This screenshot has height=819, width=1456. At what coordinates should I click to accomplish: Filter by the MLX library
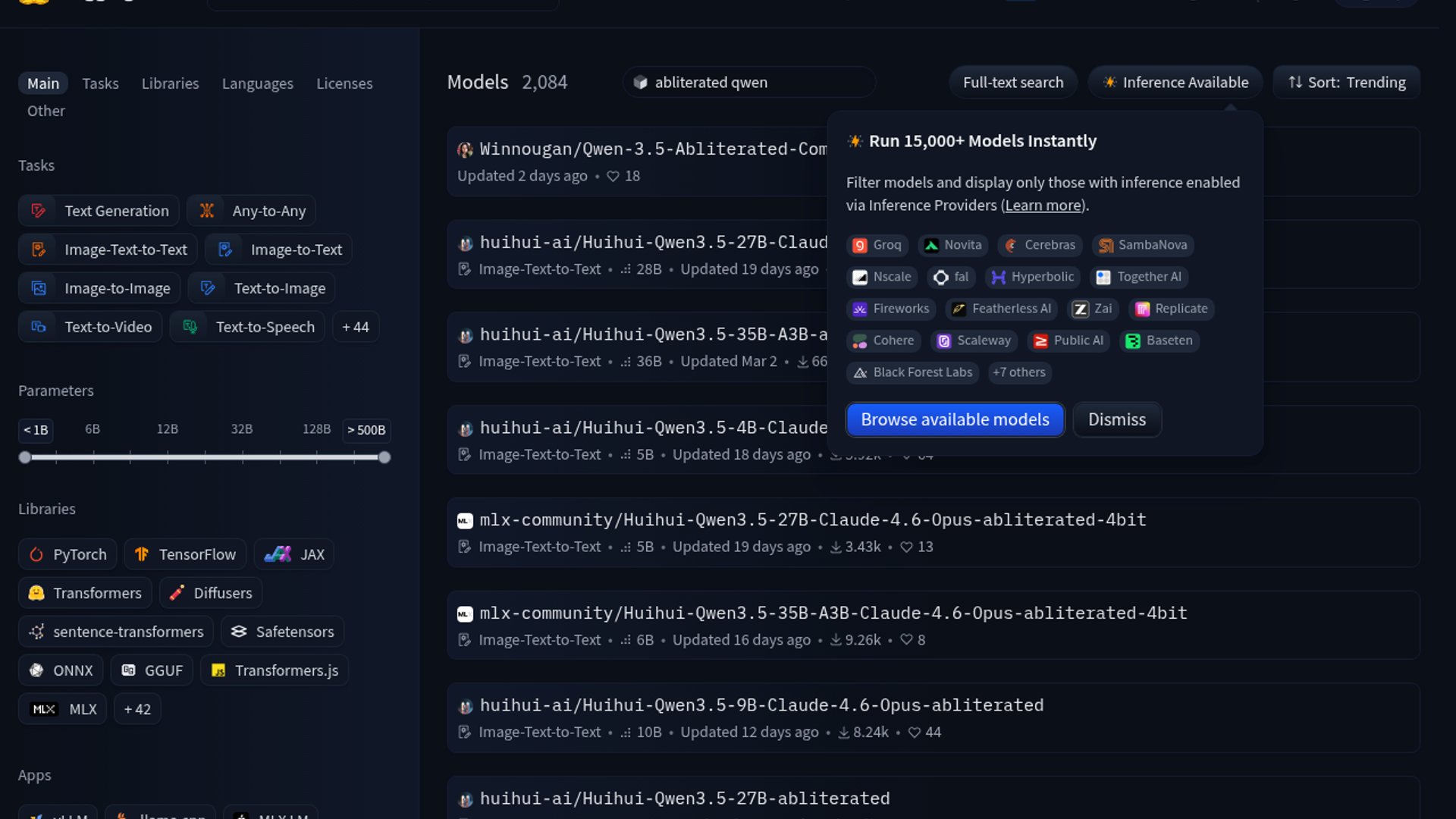(x=63, y=709)
